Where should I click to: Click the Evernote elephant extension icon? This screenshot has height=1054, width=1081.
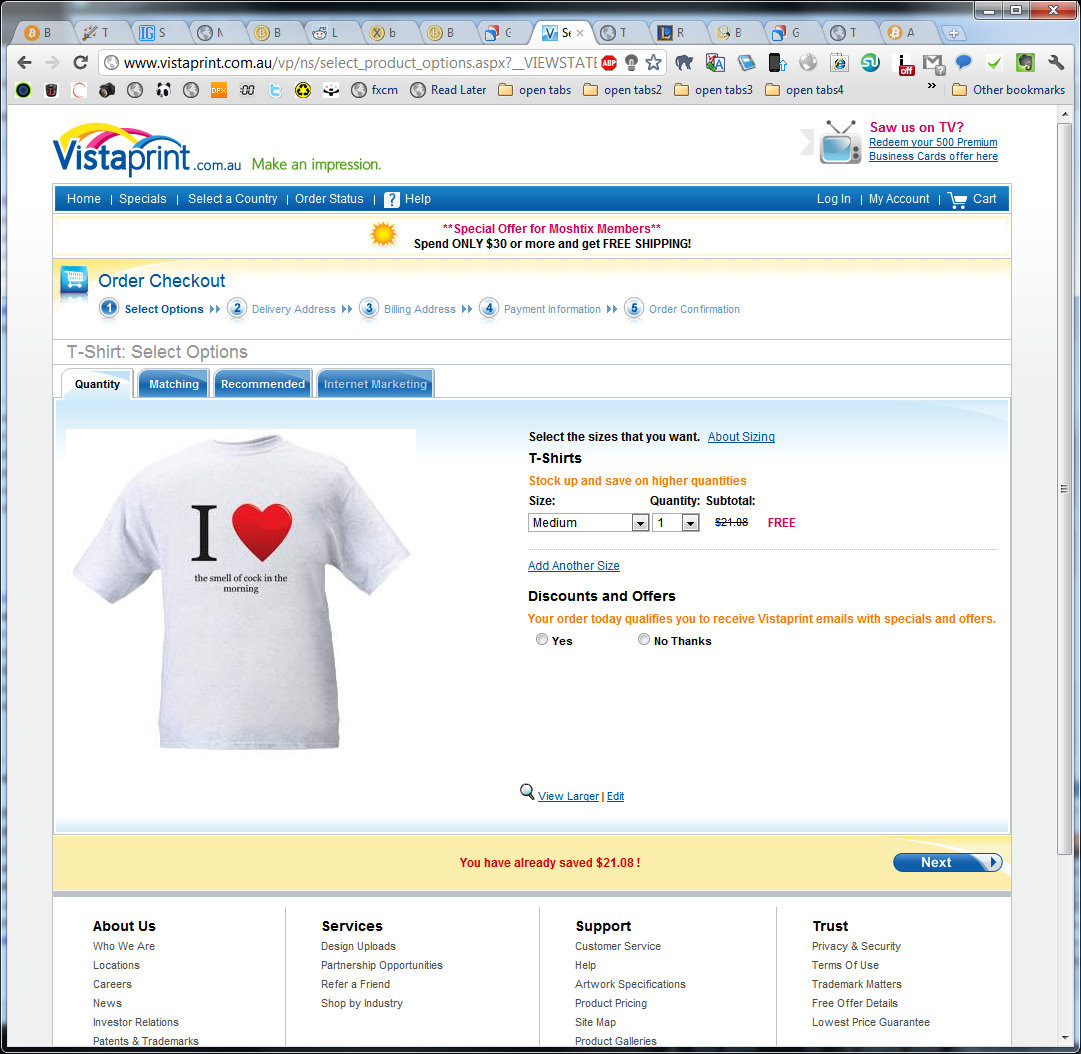pos(1025,62)
